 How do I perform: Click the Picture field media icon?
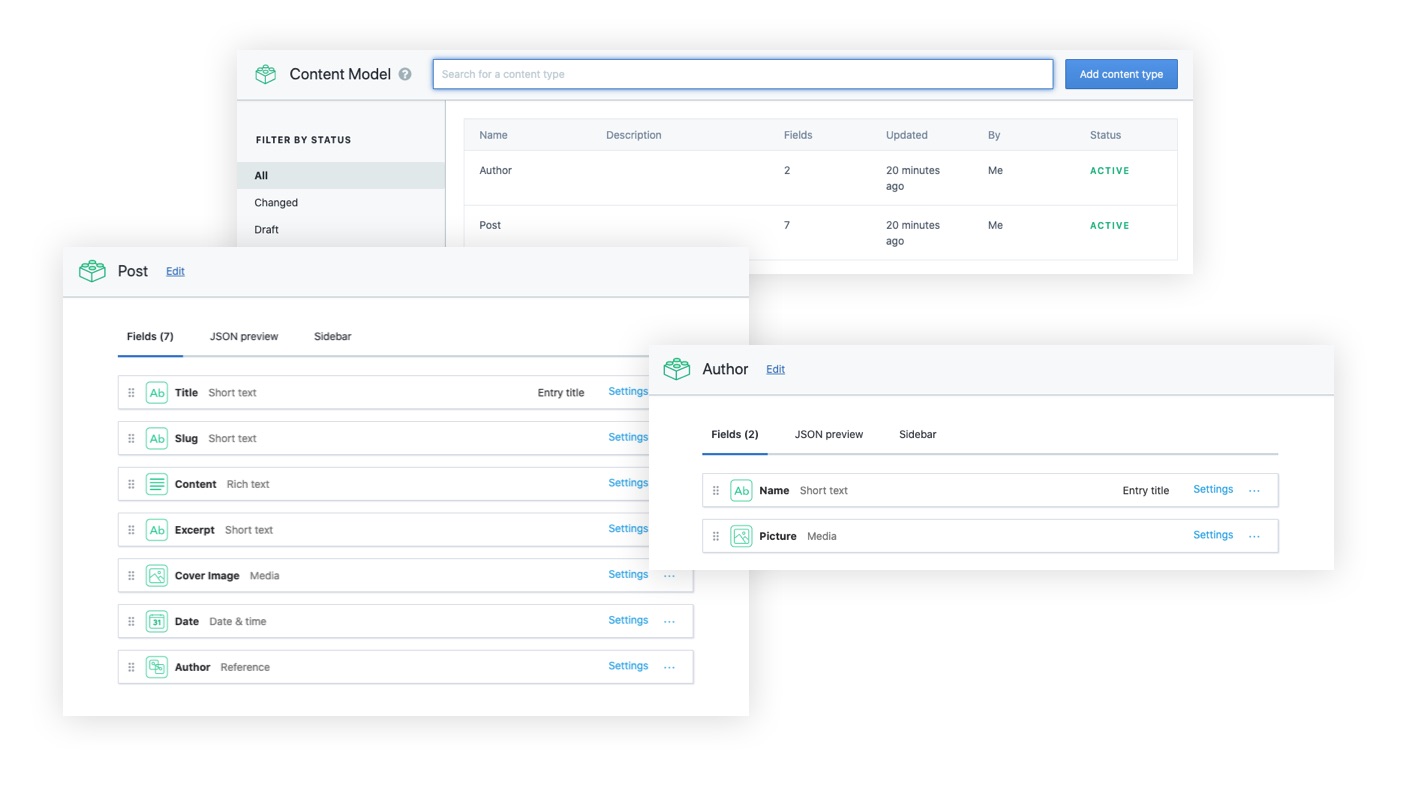(x=741, y=537)
